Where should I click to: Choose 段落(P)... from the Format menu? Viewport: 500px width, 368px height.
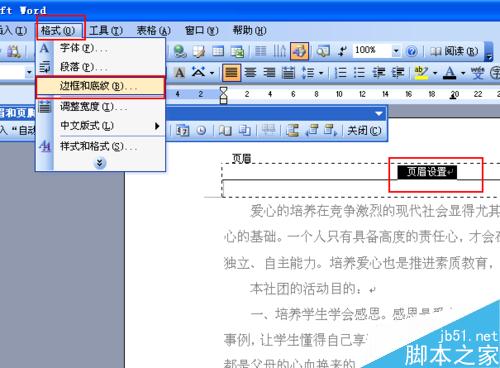101,67
